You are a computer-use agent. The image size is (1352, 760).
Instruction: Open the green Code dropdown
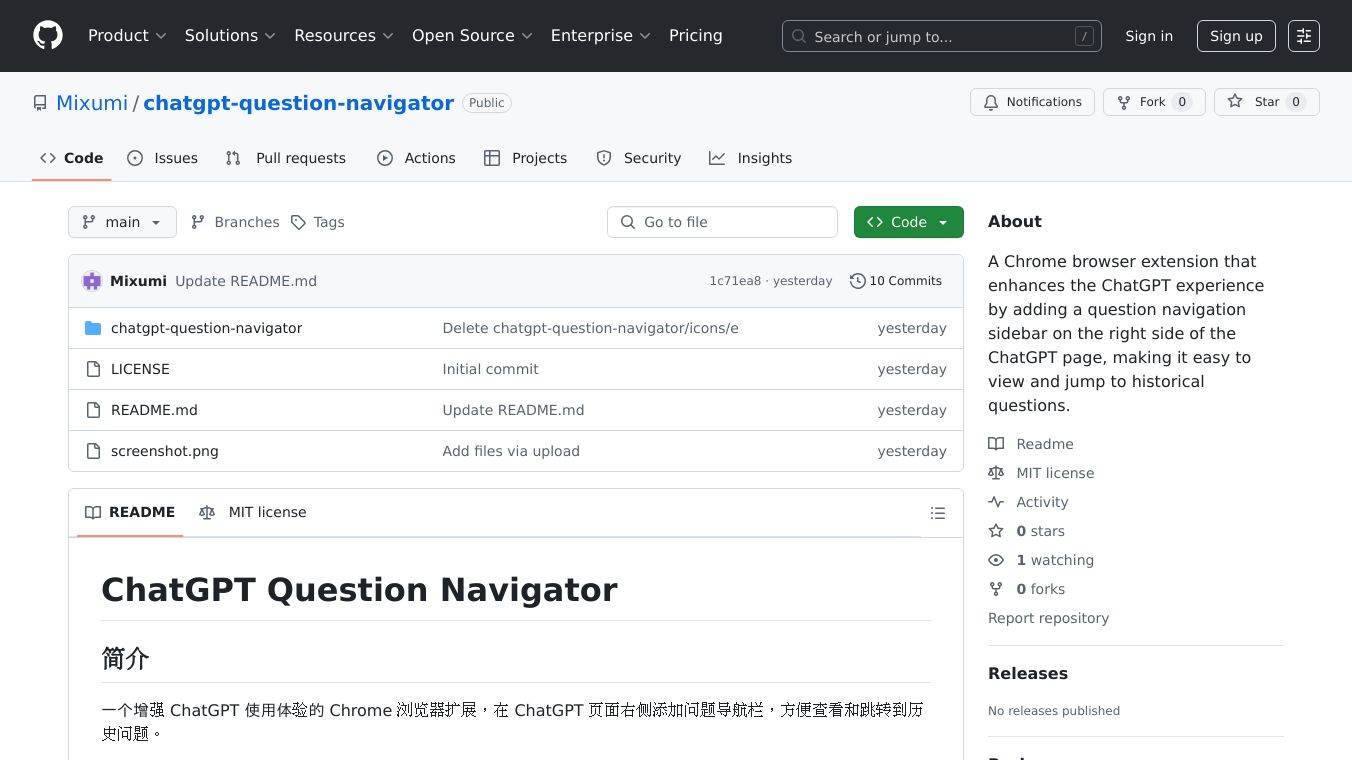click(908, 222)
